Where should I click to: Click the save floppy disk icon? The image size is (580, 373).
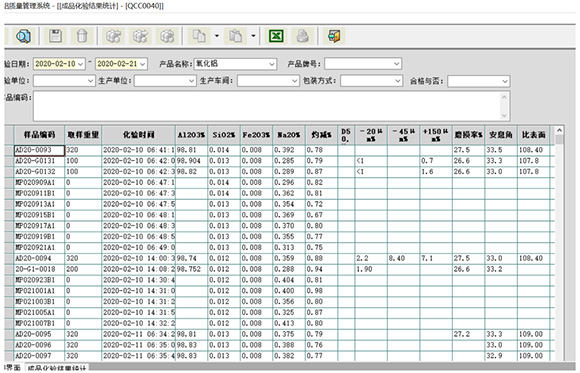pos(55,36)
